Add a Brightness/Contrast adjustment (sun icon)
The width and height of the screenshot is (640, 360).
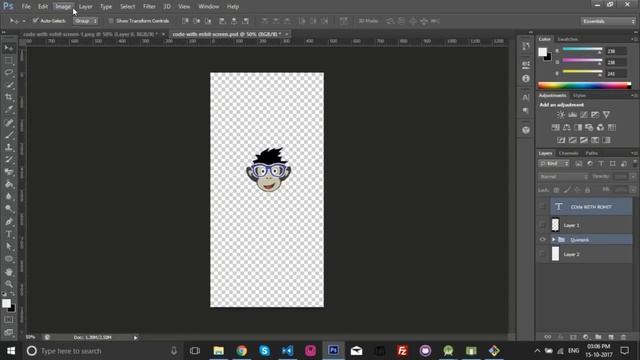(x=561, y=115)
